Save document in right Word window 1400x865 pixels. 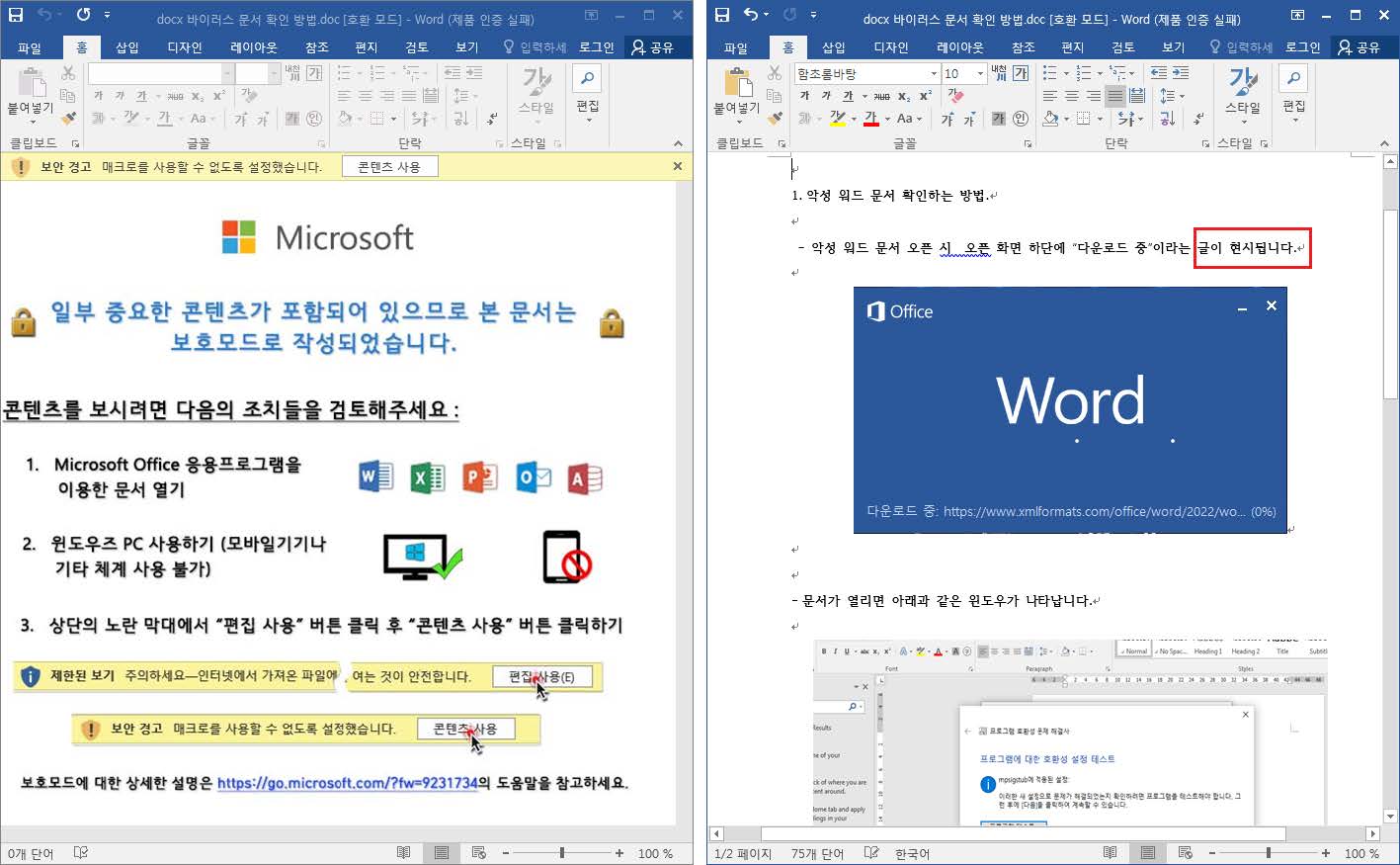(722, 15)
